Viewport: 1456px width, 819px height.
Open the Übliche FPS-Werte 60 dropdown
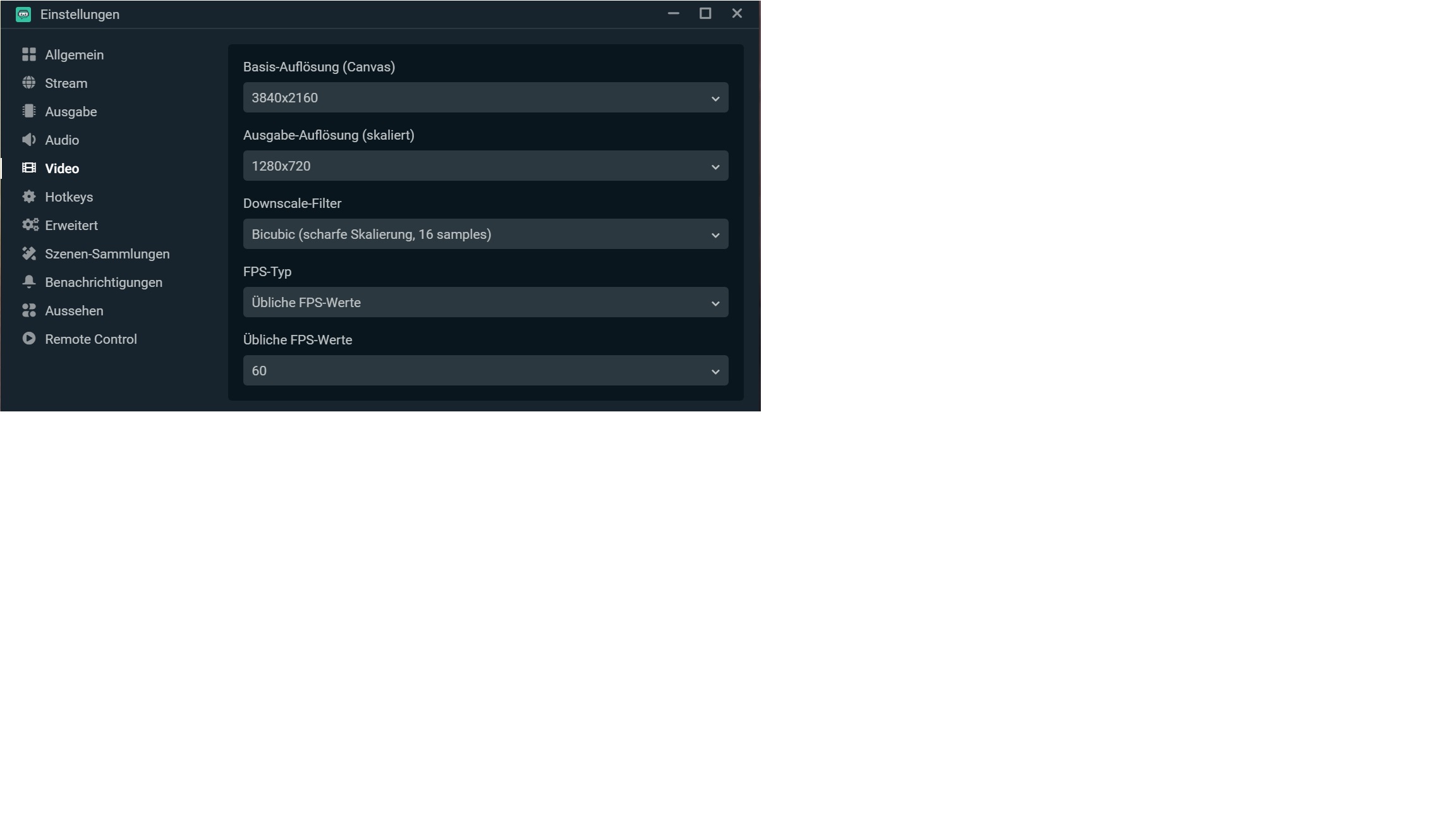485,371
